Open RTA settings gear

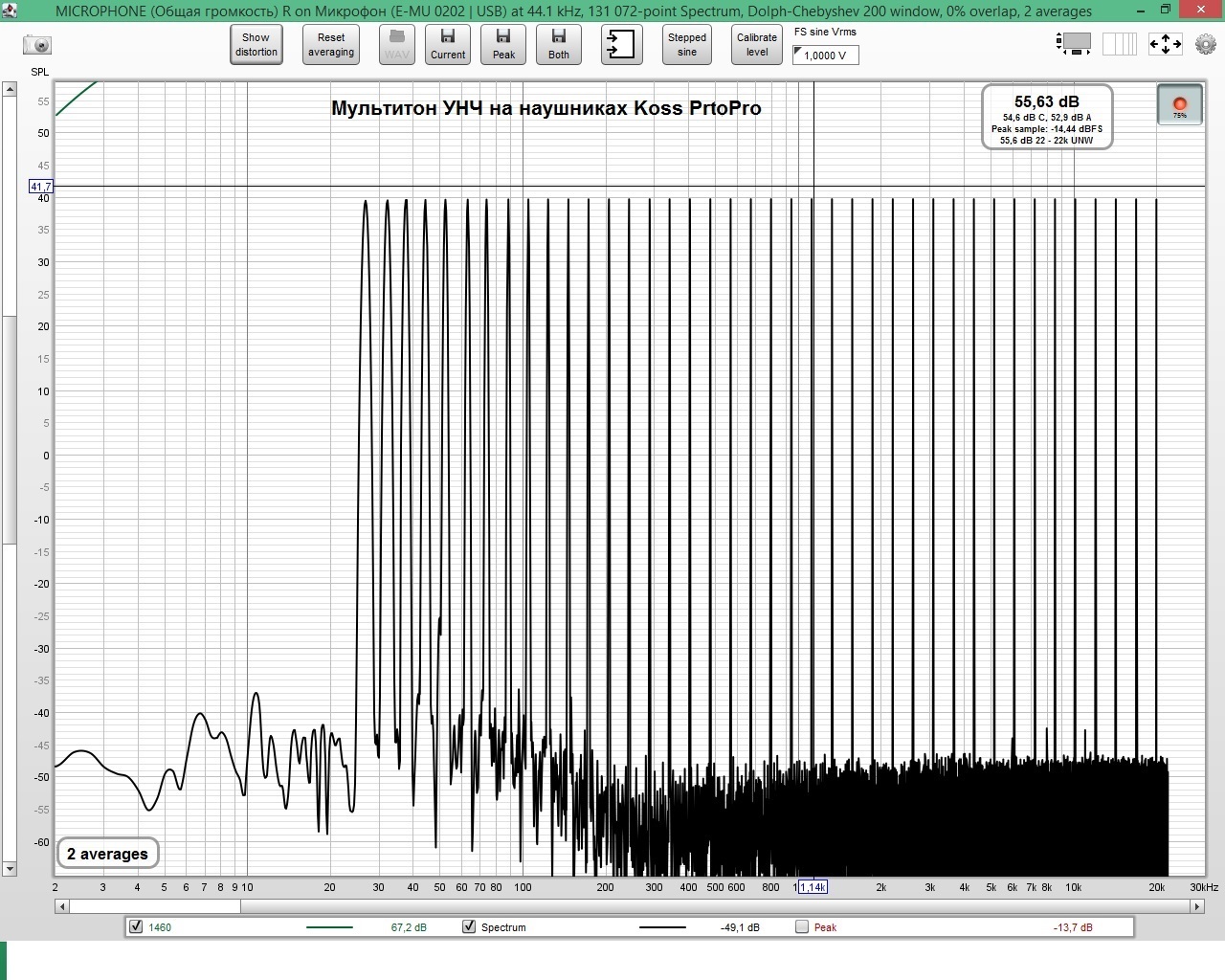click(x=1206, y=44)
